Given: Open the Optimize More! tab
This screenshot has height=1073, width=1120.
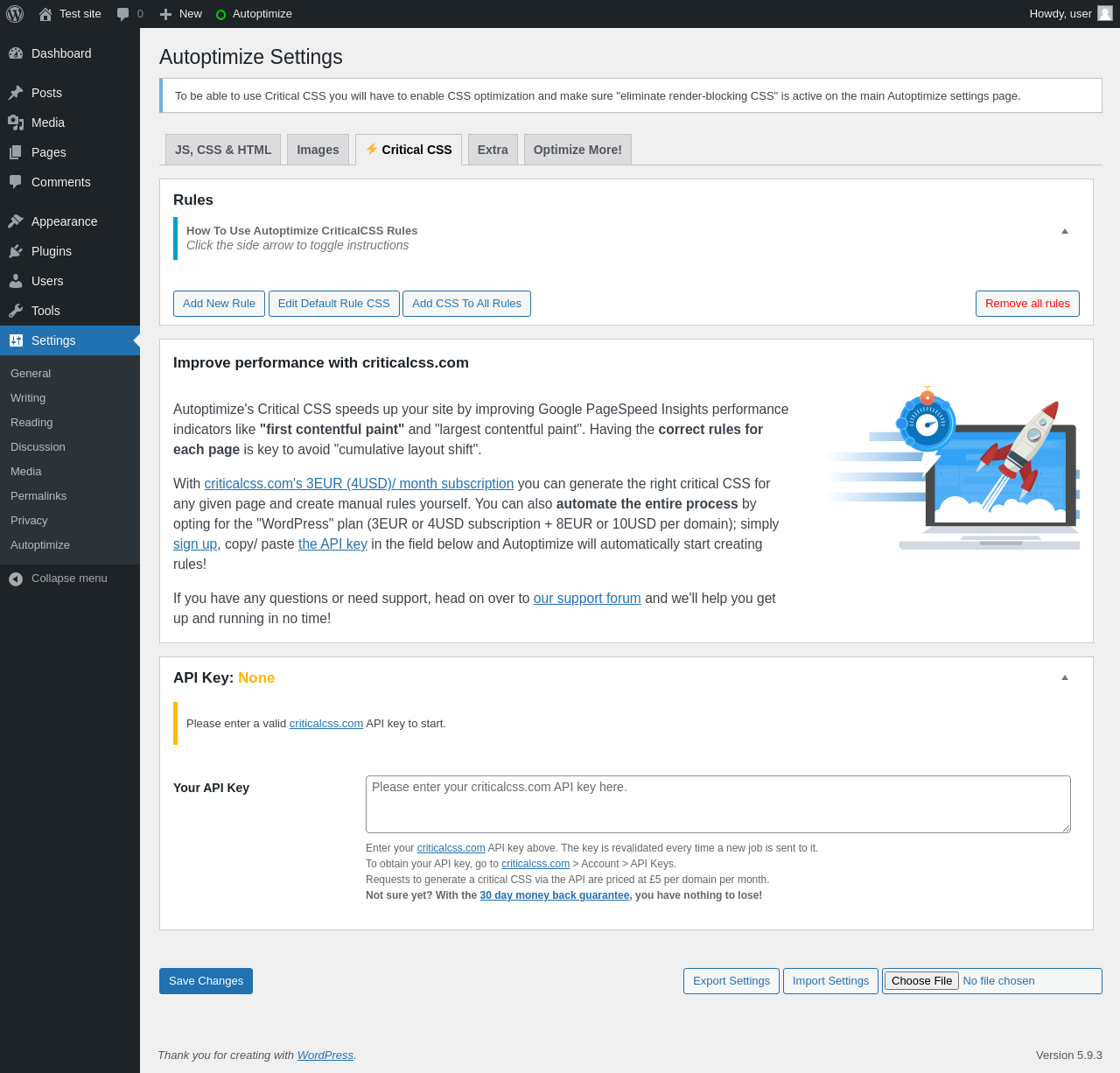Looking at the screenshot, I should [x=577, y=150].
